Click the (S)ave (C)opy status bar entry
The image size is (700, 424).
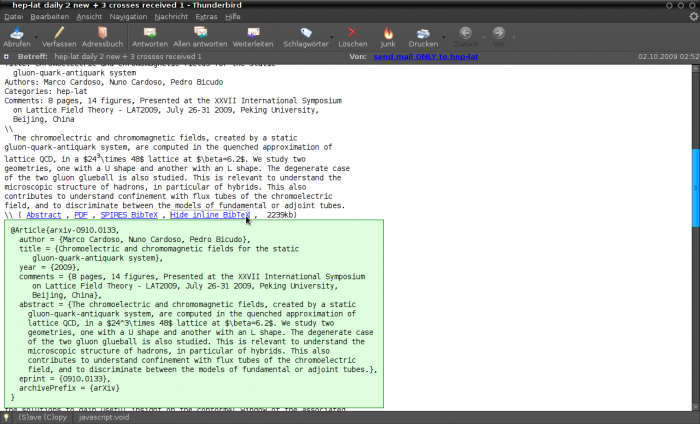[x=42, y=417]
